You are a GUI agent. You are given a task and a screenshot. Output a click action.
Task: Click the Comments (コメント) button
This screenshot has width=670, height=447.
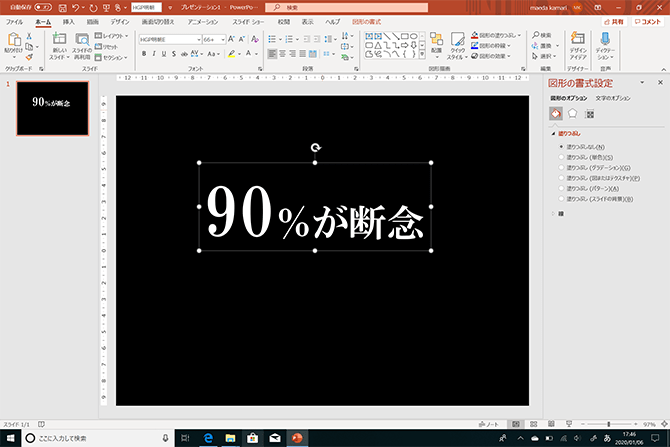point(647,22)
